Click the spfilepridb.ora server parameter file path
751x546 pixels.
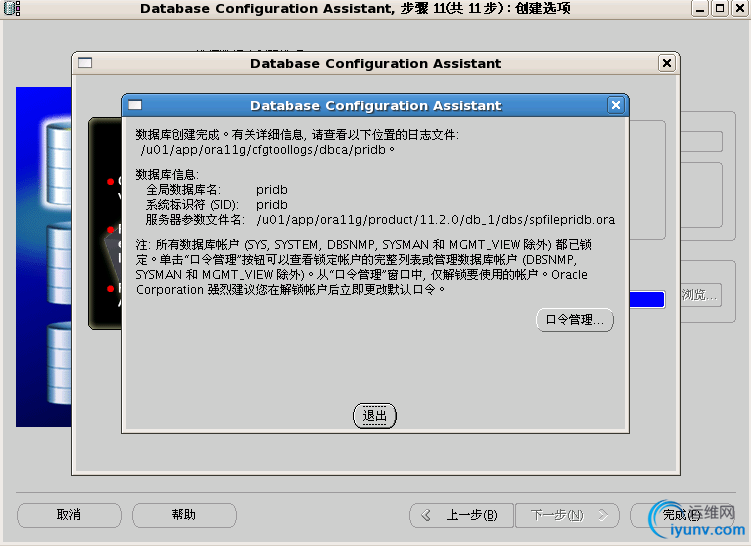436,220
